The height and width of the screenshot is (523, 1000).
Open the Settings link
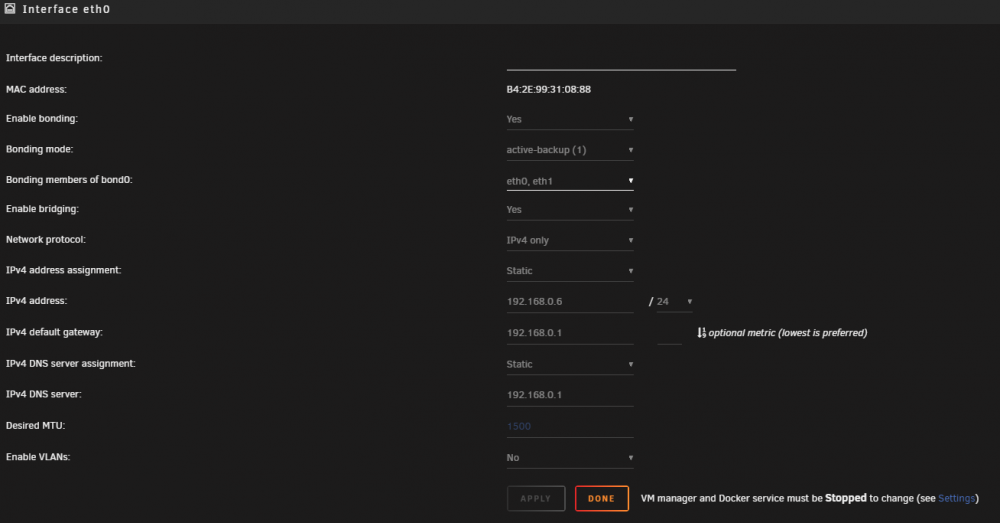(956, 499)
